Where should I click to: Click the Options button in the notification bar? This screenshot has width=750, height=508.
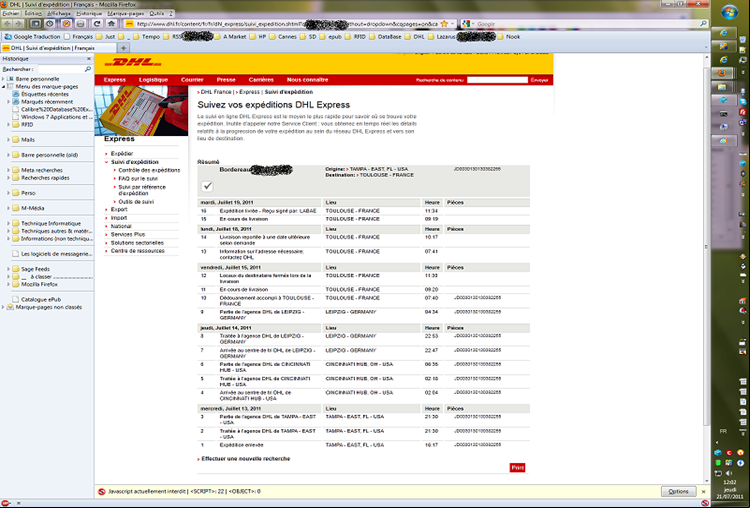[678, 491]
